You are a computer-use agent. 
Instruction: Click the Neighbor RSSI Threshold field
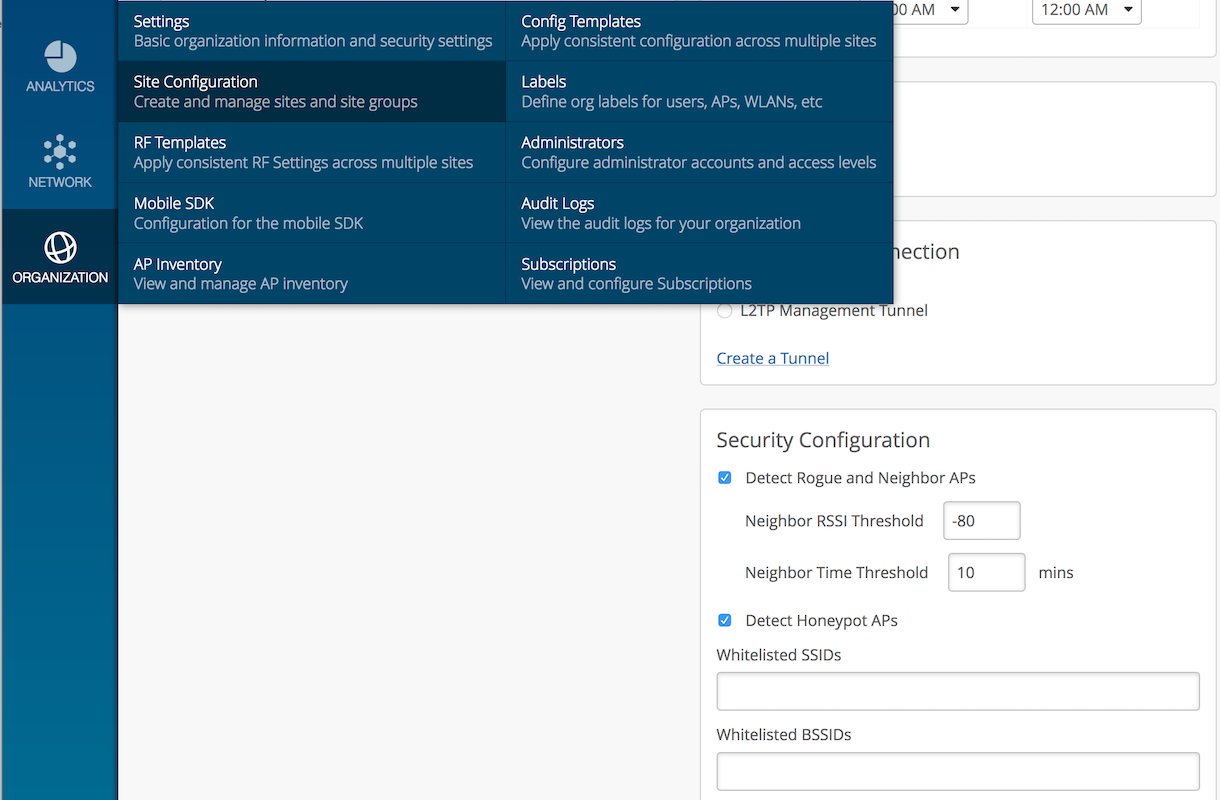pos(981,521)
